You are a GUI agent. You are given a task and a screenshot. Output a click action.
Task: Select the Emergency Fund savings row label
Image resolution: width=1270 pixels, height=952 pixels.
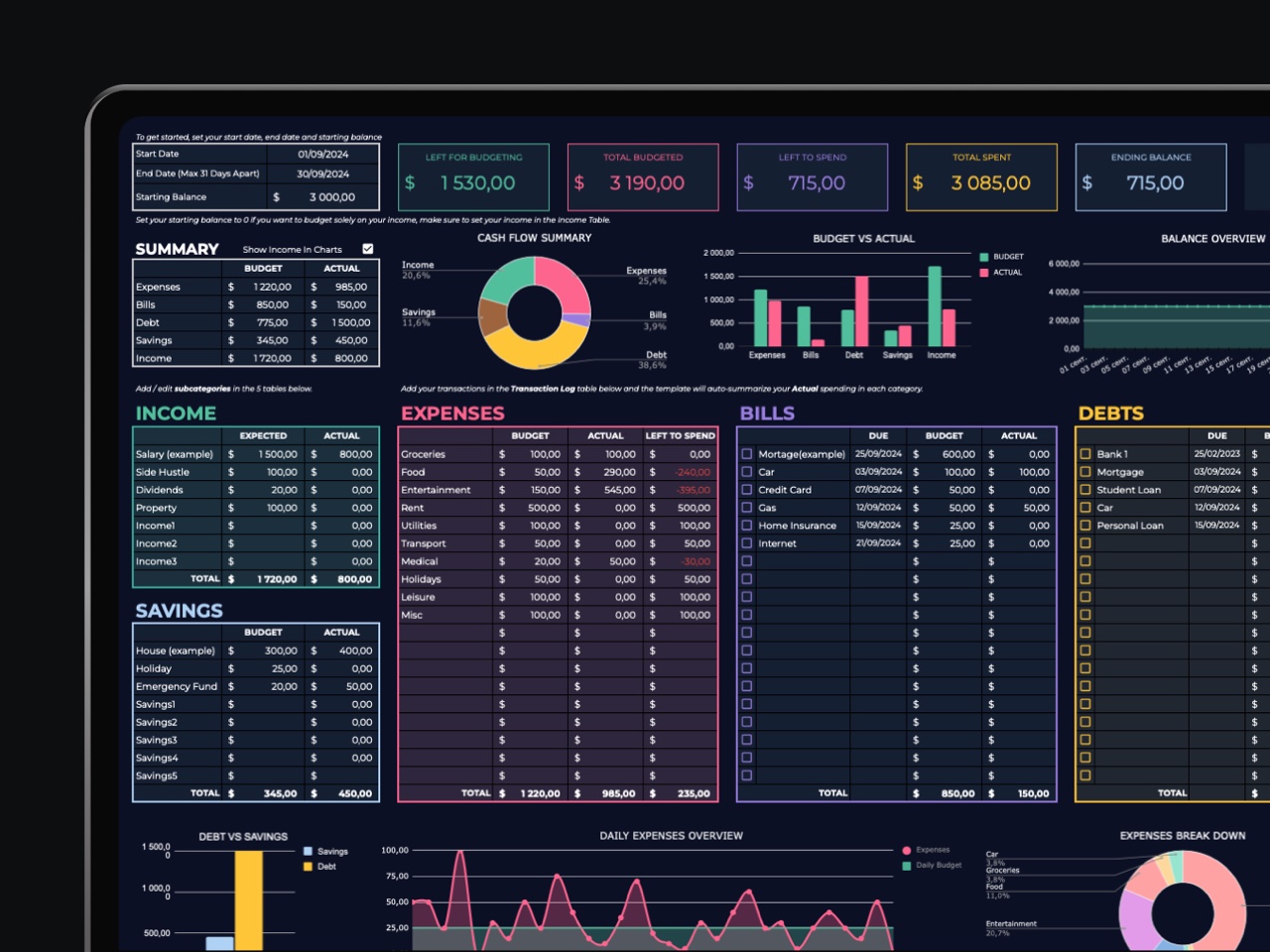click(x=177, y=686)
